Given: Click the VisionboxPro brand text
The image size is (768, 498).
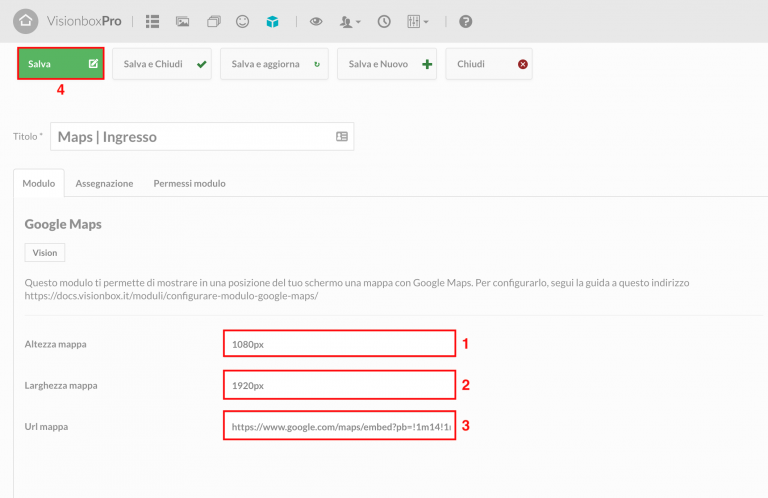Looking at the screenshot, I should click(84, 21).
